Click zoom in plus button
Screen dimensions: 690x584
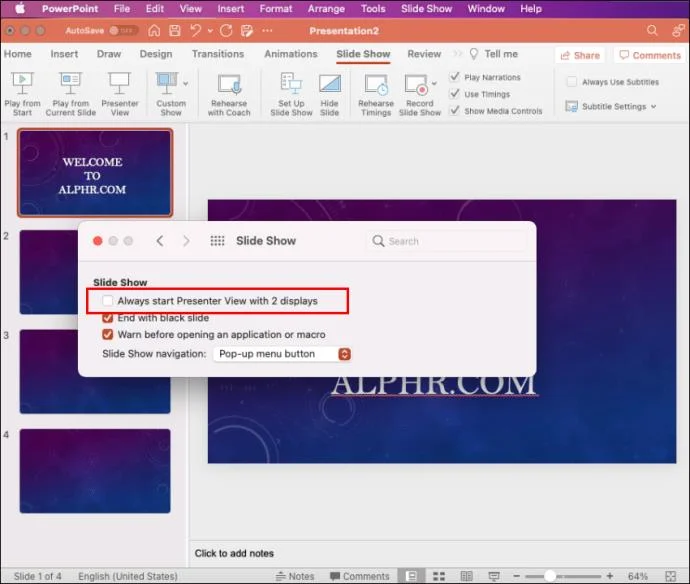pyautogui.click(x=610, y=576)
